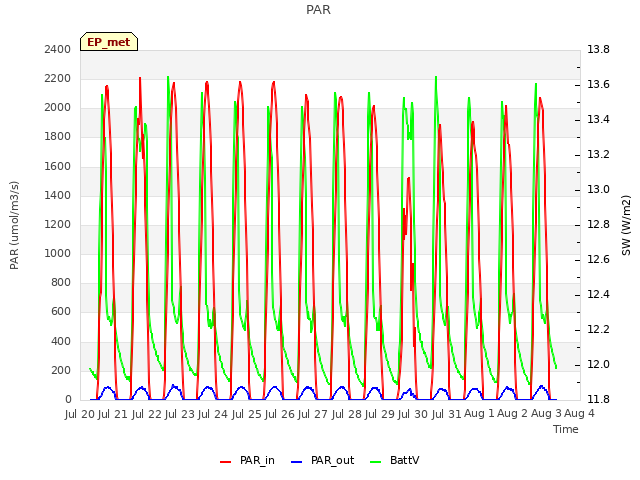
Task: Click the 2400 left axis tick label
Action: tap(58, 50)
